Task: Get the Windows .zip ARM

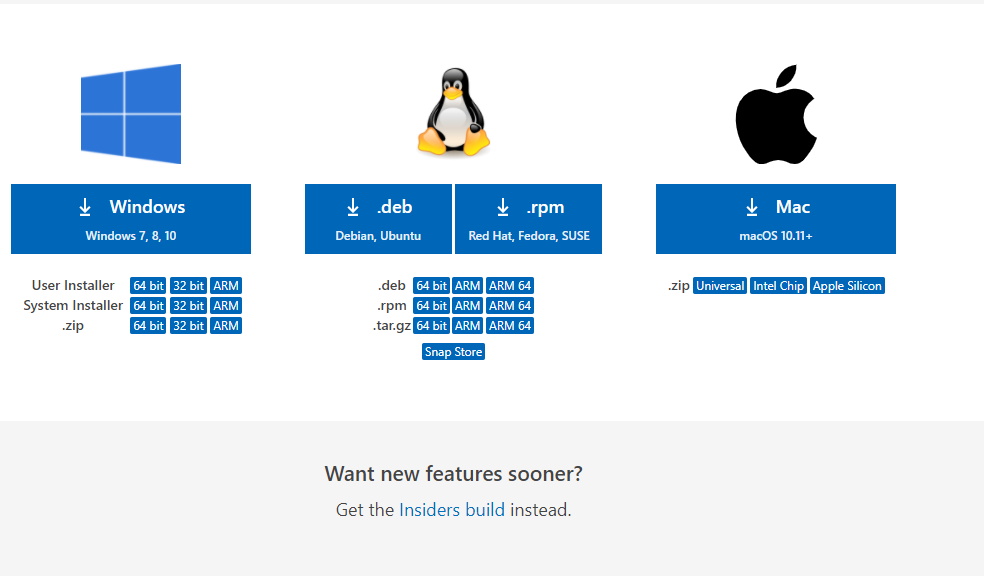Action: tap(226, 326)
